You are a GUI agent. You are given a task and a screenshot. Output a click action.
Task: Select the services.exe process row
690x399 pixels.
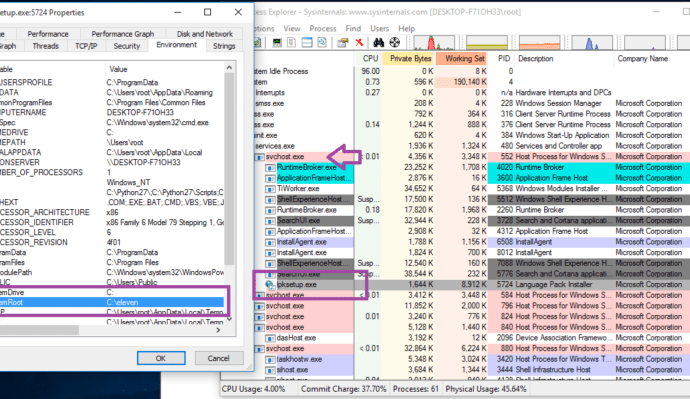point(472,146)
